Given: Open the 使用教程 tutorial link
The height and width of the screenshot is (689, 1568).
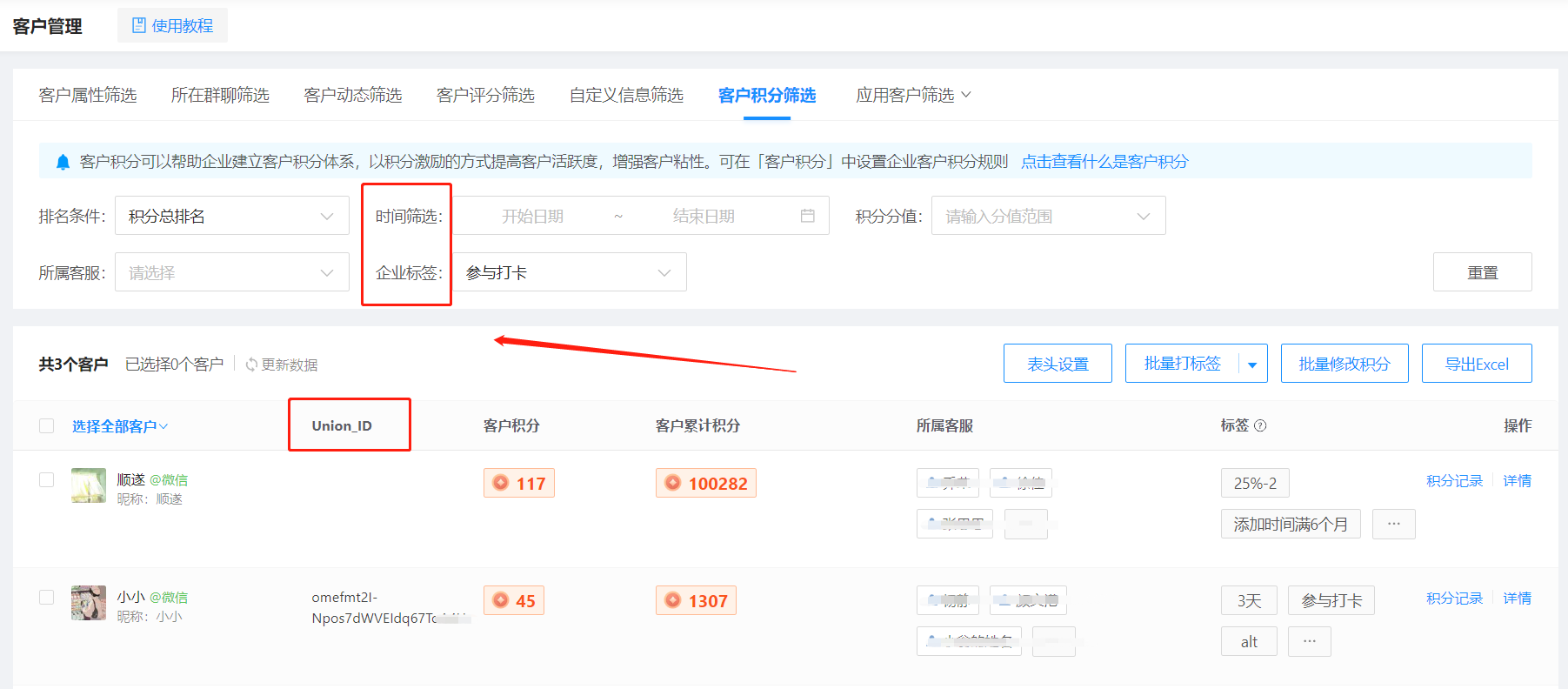Looking at the screenshot, I should pyautogui.click(x=172, y=26).
